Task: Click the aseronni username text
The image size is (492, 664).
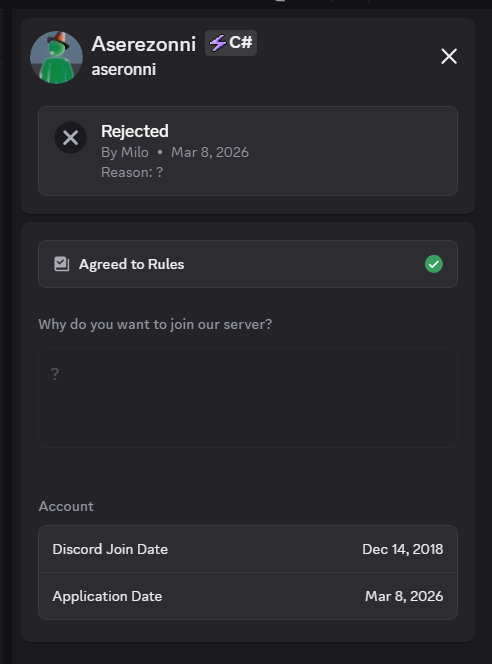Action: click(124, 69)
